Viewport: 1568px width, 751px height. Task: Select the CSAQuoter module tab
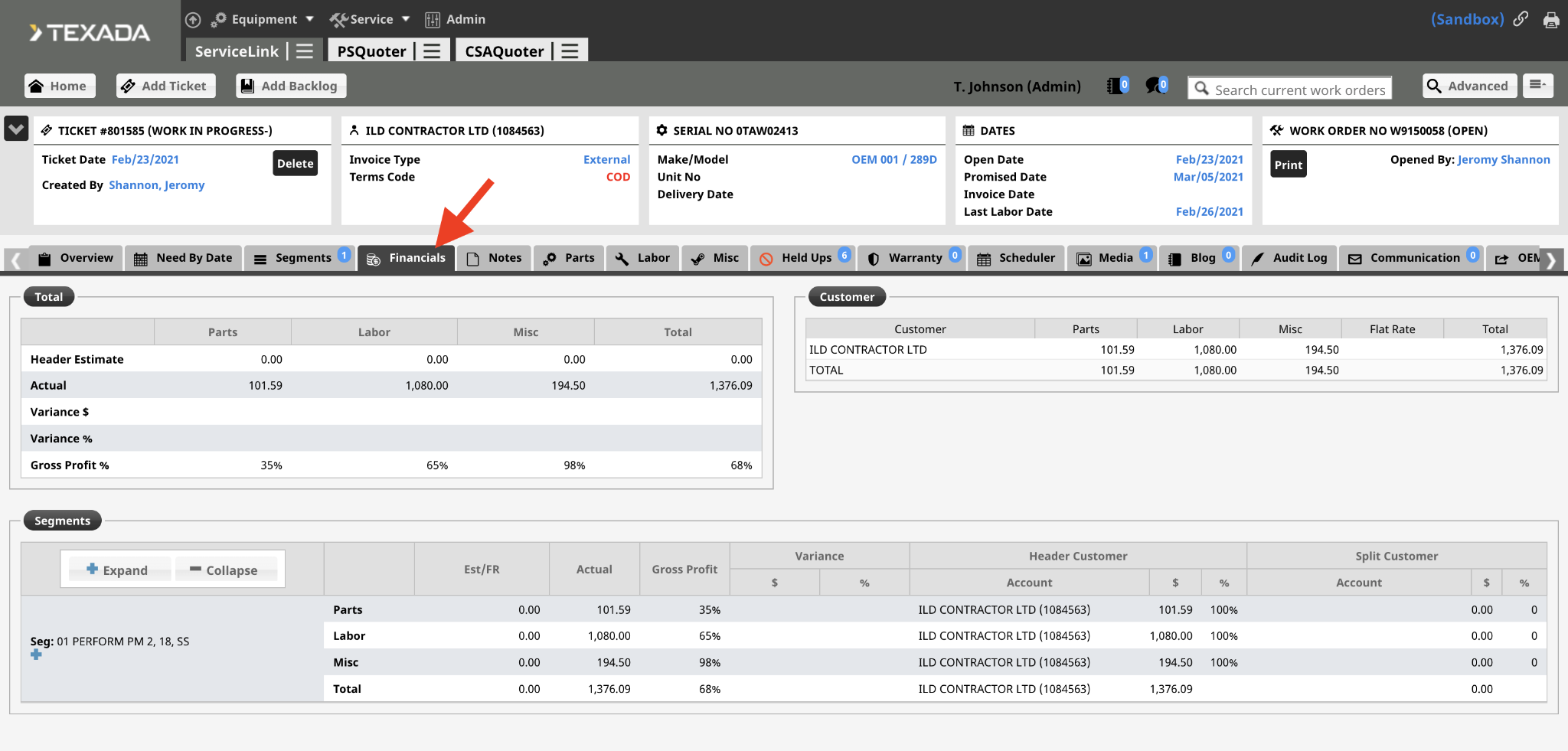click(x=504, y=51)
